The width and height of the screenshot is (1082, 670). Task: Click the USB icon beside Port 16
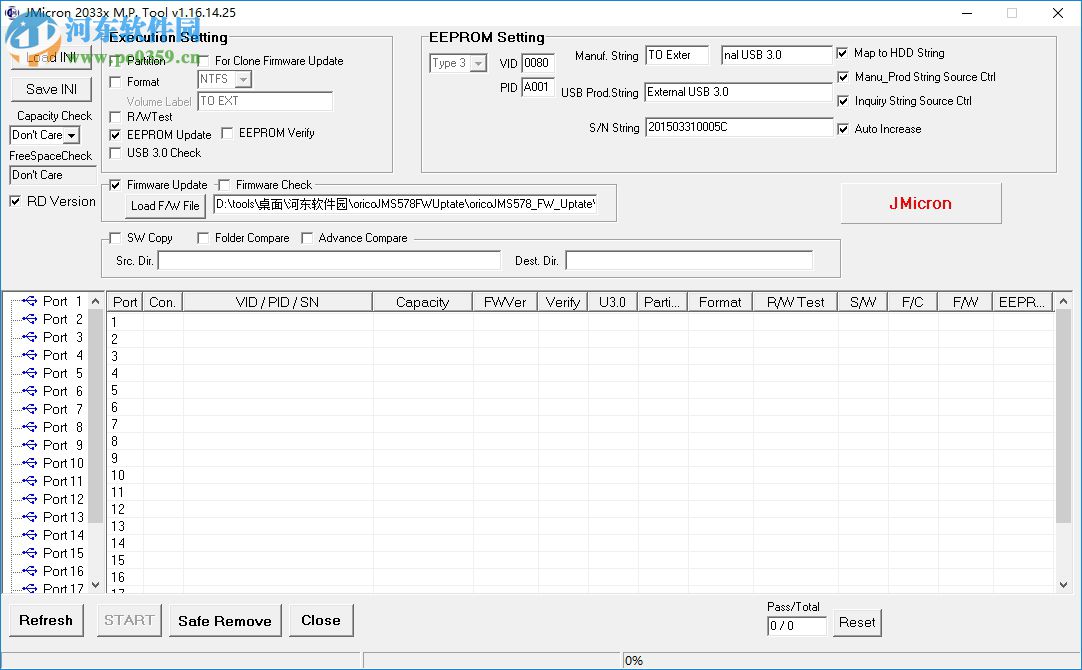click(x=30, y=571)
